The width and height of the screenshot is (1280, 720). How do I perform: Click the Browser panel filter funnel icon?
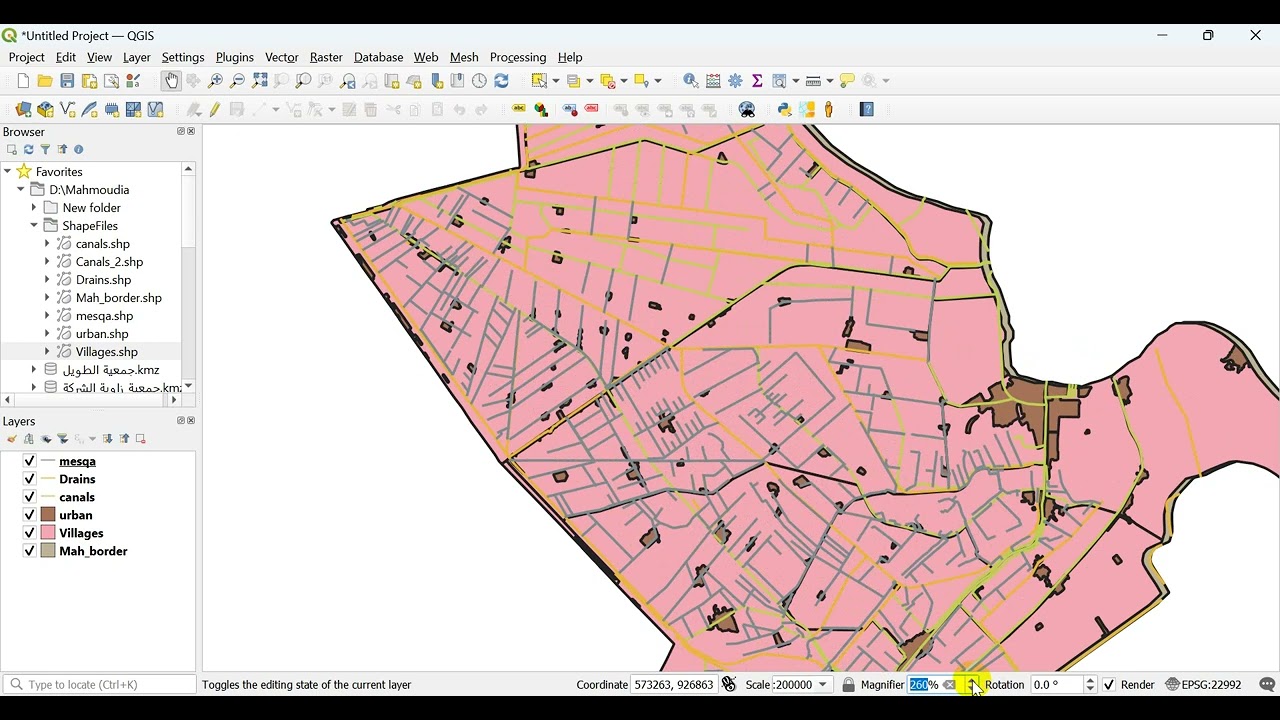click(x=45, y=150)
